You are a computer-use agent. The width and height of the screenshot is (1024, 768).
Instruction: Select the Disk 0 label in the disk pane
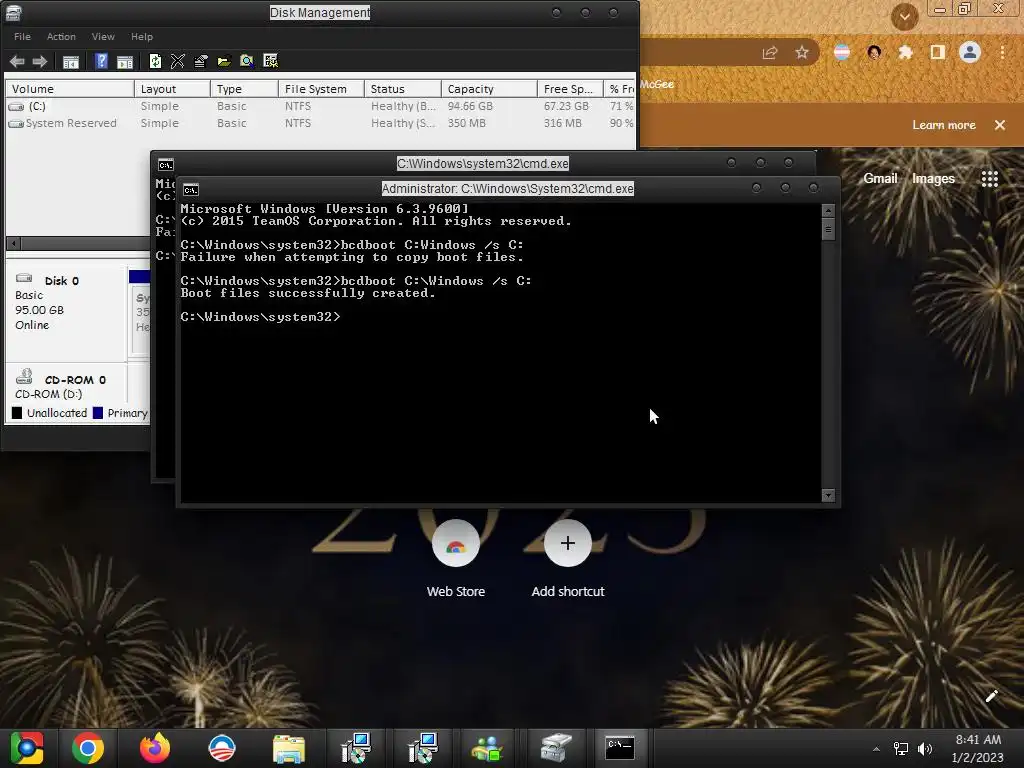coord(61,281)
